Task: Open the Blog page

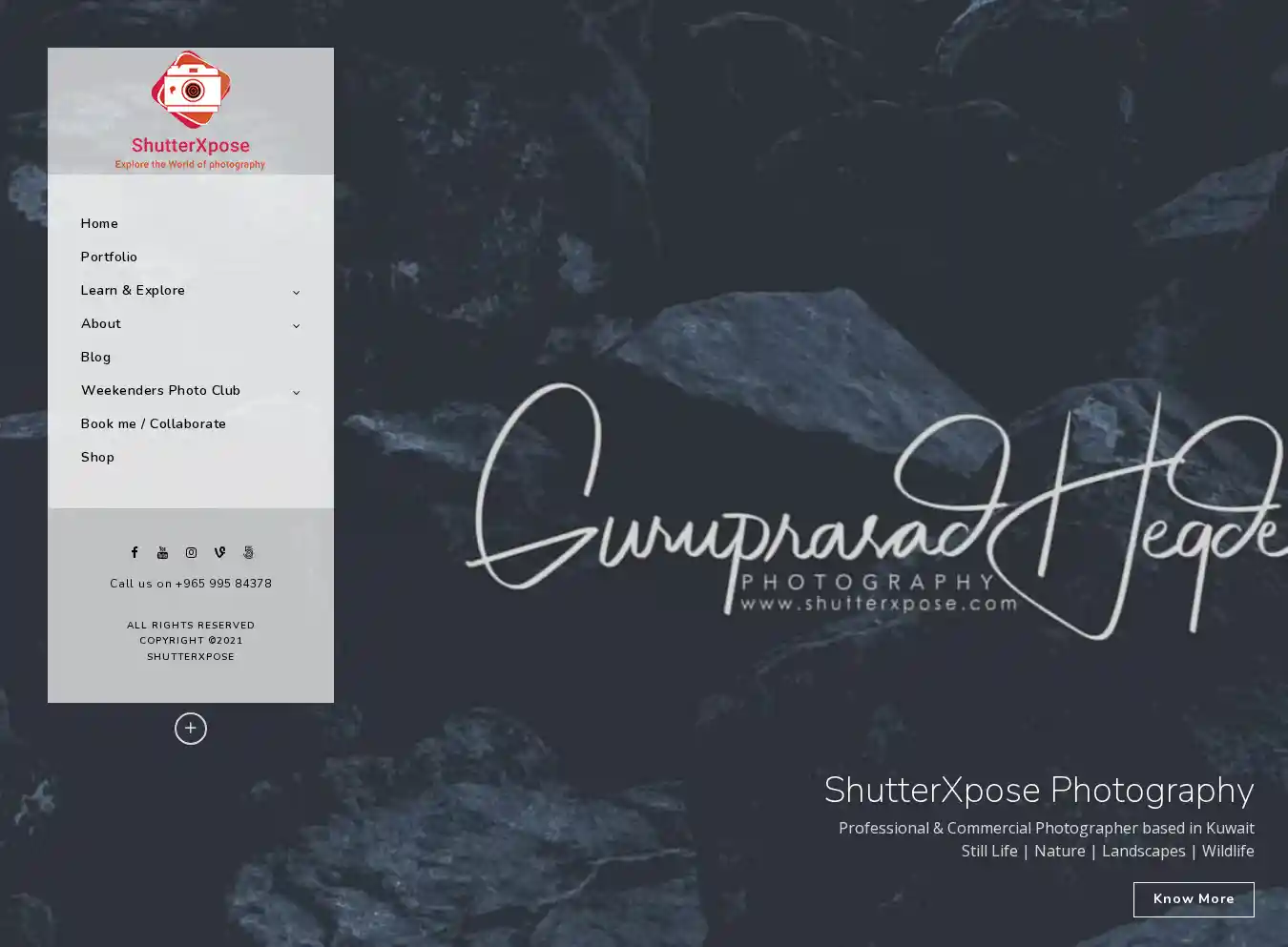Action: [95, 357]
